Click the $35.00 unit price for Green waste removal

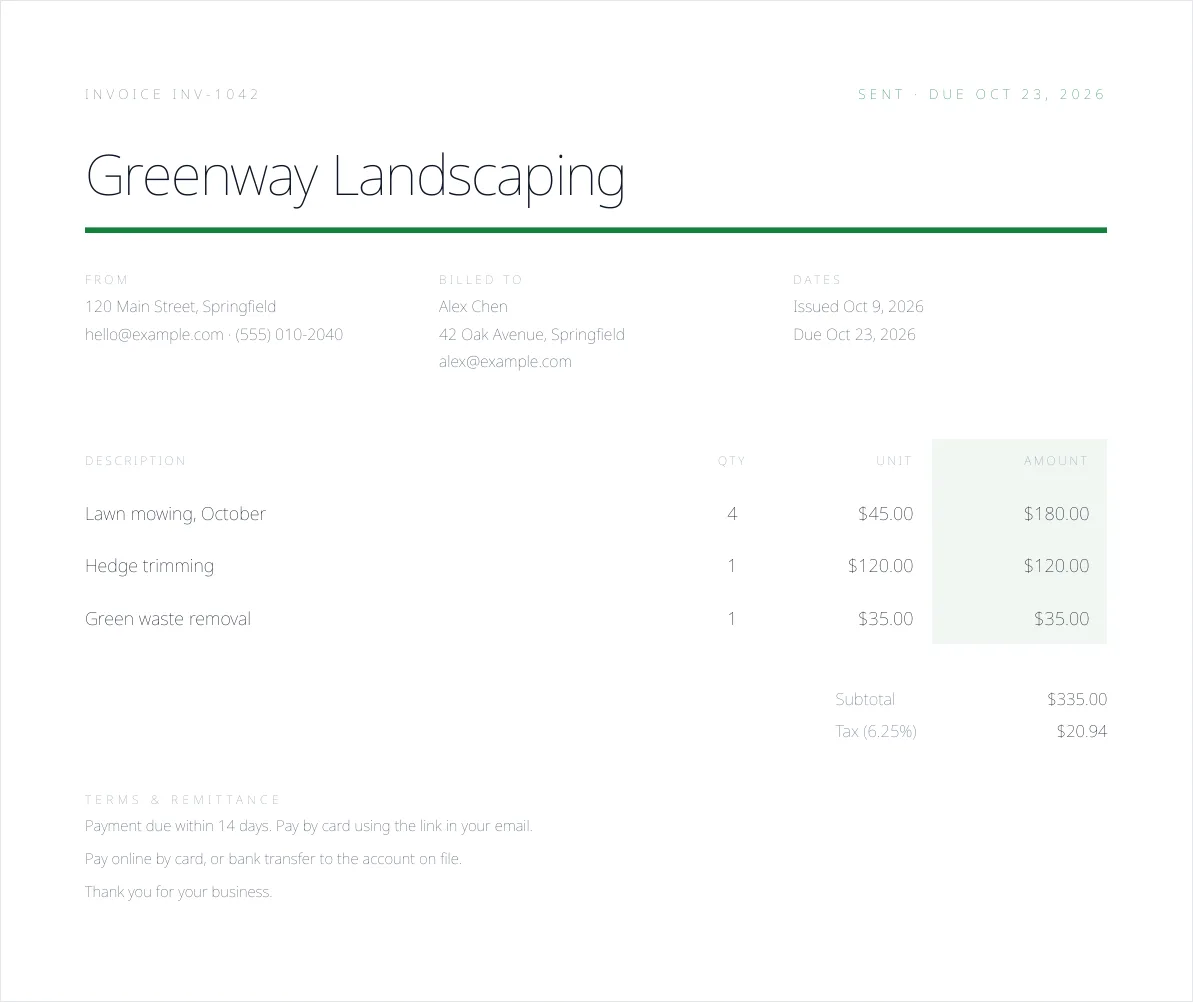tap(886, 619)
